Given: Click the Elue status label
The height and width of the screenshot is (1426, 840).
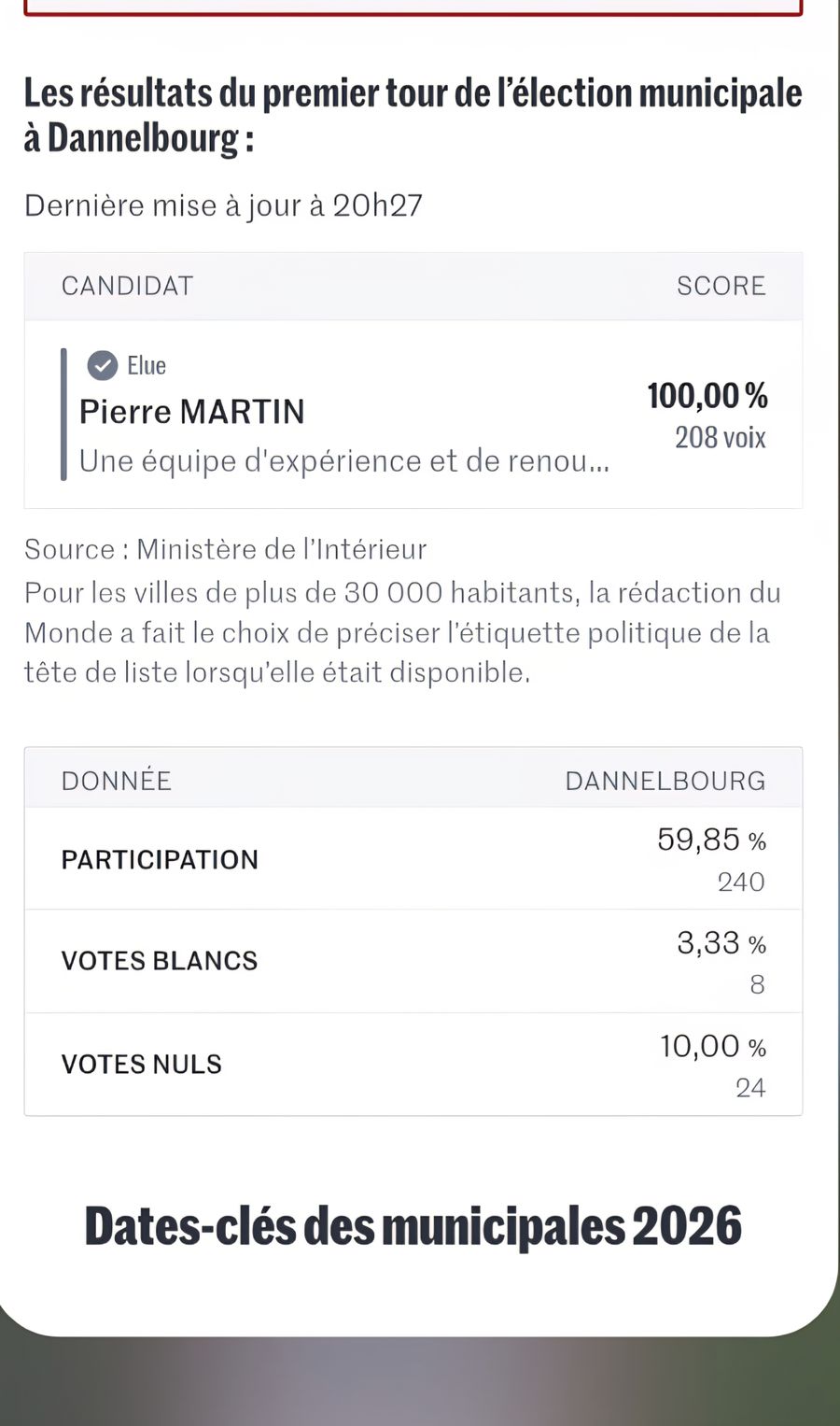Looking at the screenshot, I should 147,365.
